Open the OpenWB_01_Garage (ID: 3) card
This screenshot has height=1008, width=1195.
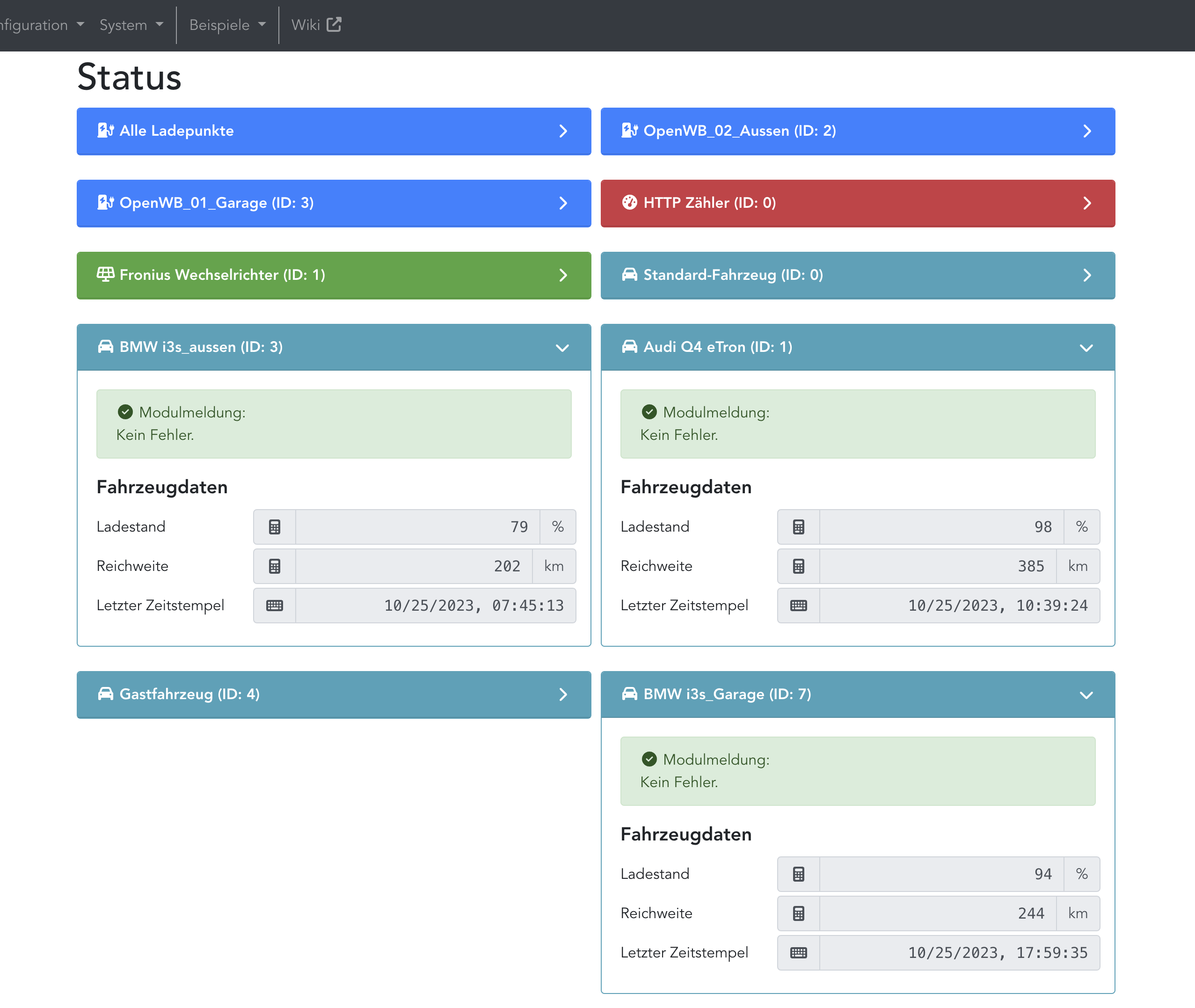[x=334, y=203]
